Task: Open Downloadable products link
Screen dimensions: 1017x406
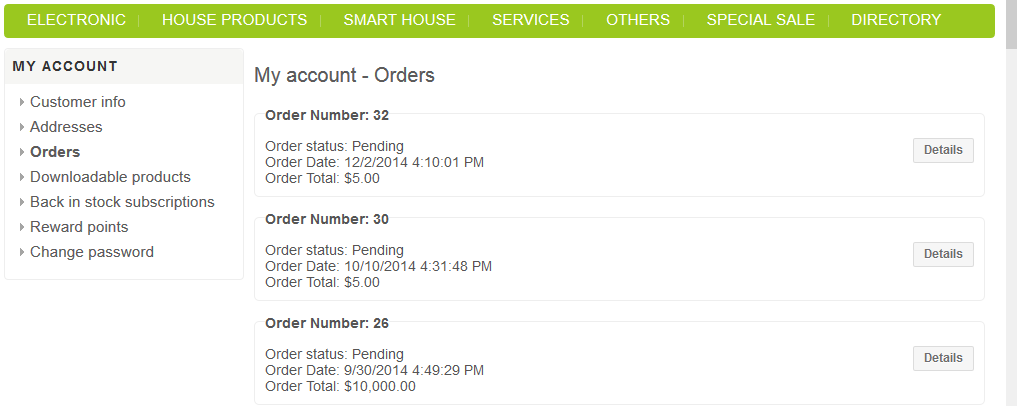Action: (x=110, y=177)
